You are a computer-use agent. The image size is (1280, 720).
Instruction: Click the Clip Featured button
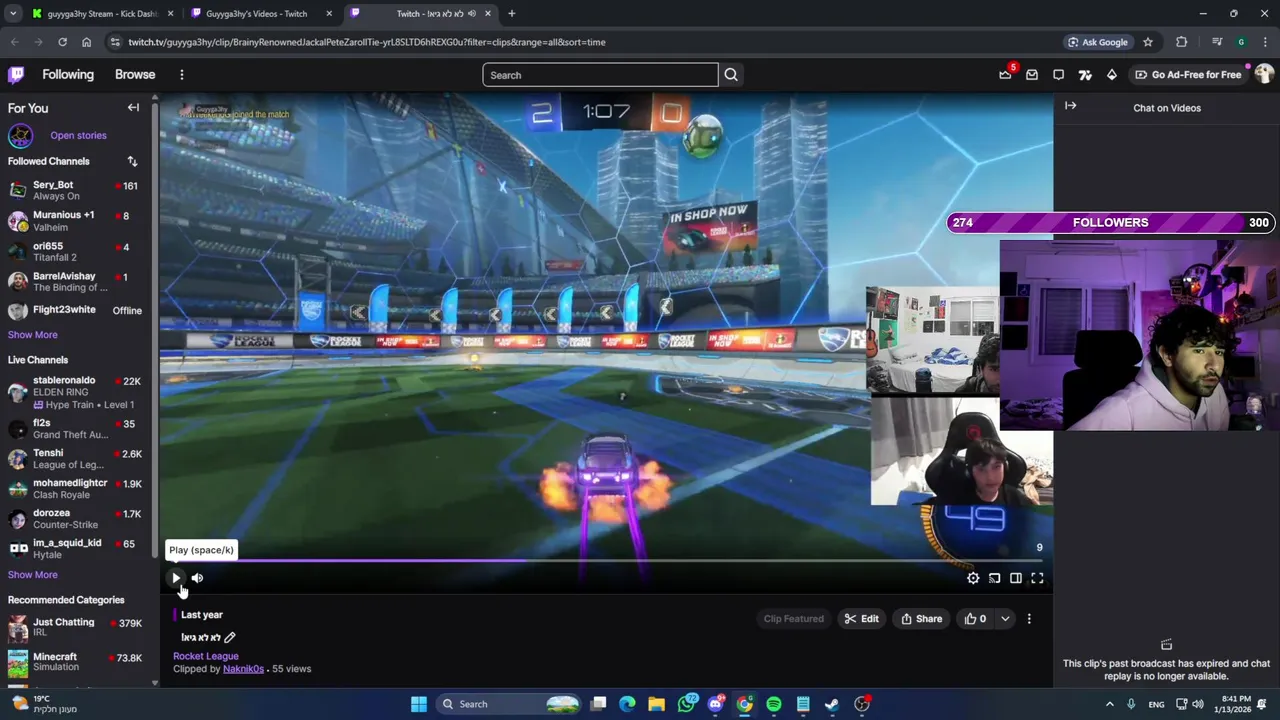tap(794, 619)
